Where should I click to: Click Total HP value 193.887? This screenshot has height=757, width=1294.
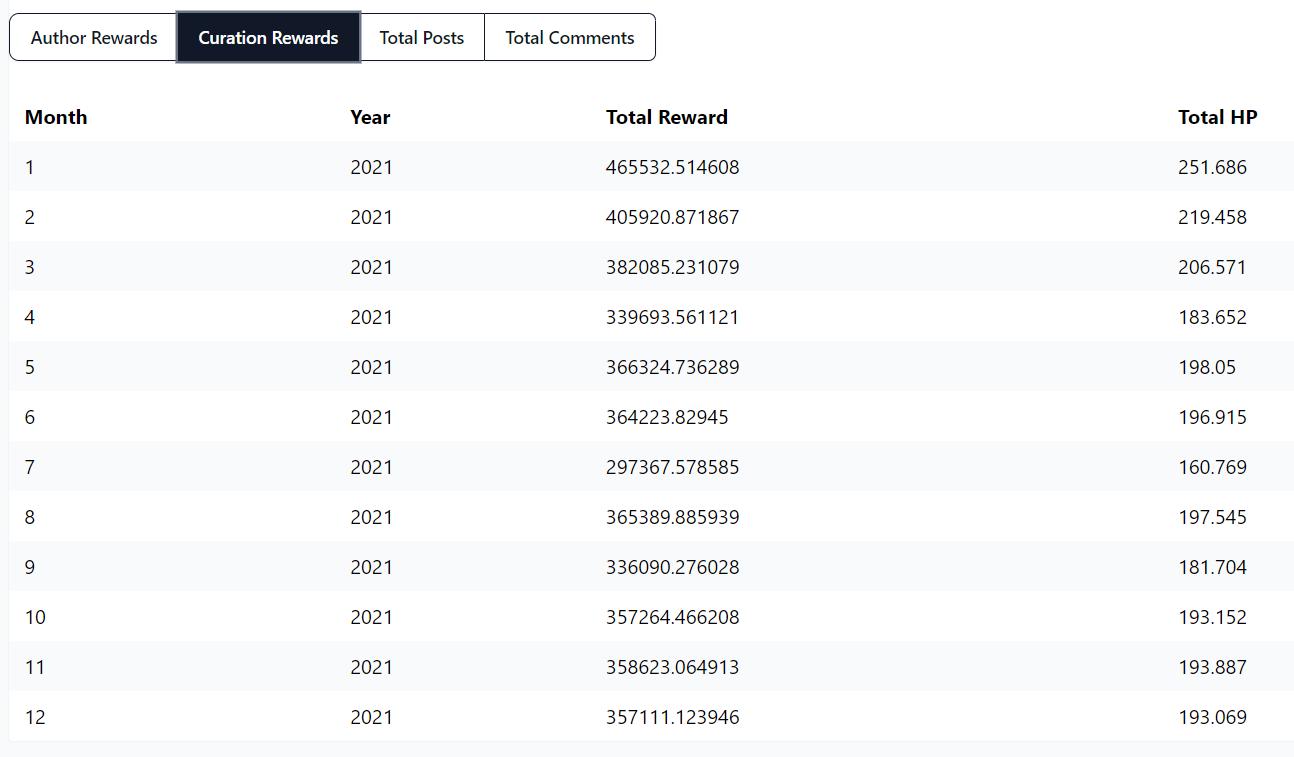1213,667
